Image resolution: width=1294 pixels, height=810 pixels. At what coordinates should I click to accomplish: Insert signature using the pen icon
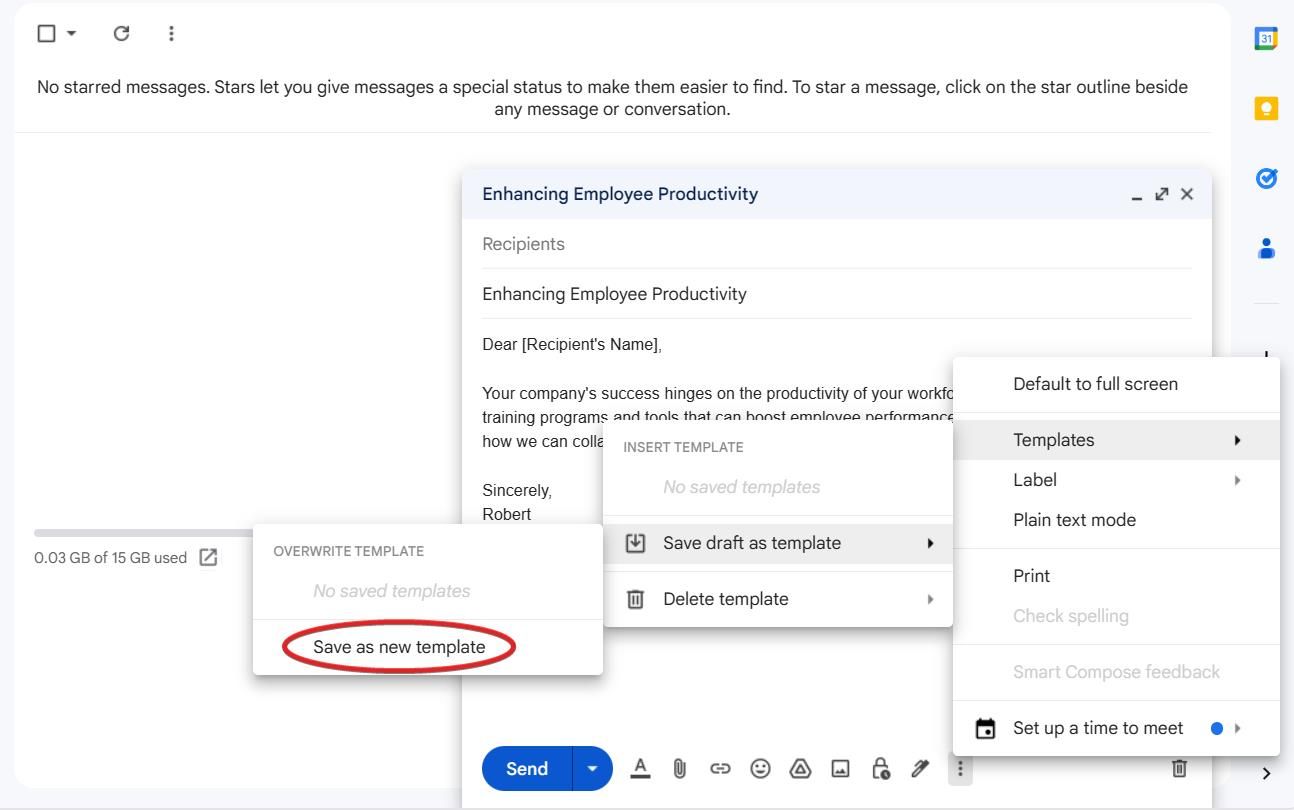click(x=920, y=768)
